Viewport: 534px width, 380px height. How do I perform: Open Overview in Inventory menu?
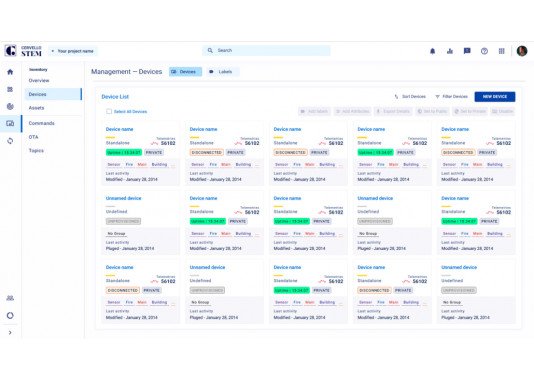pyautogui.click(x=39, y=80)
